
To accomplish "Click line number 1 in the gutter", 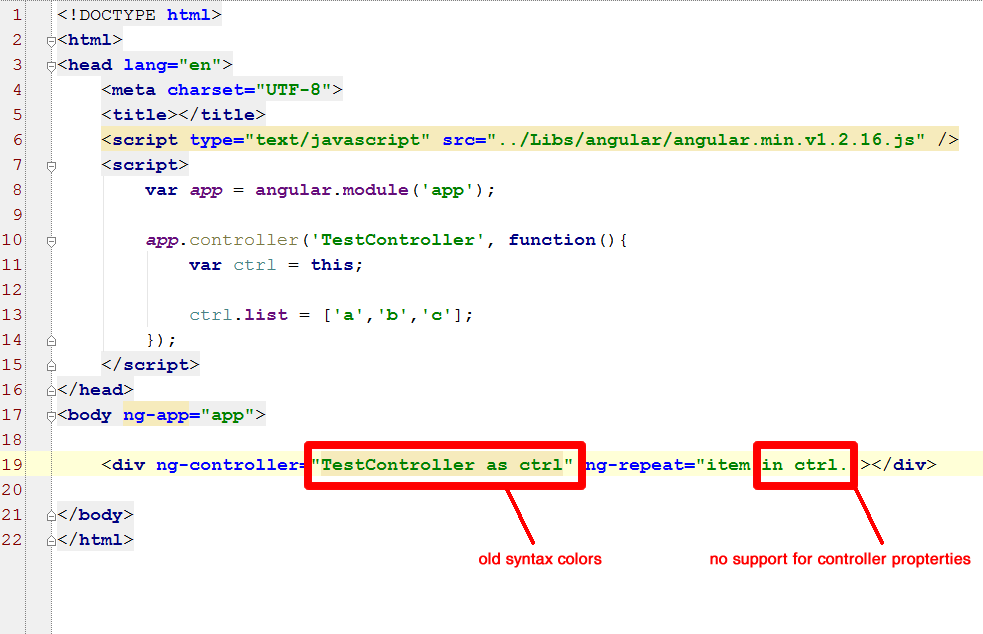I will click(x=17, y=14).
